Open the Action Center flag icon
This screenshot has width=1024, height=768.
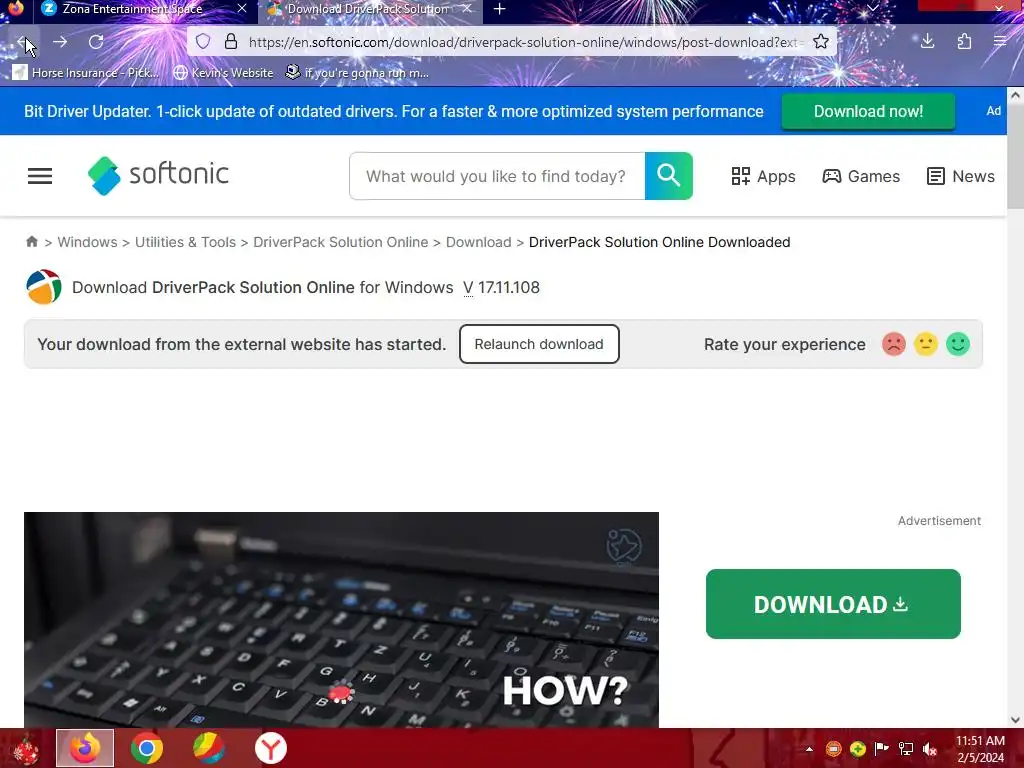click(x=882, y=749)
